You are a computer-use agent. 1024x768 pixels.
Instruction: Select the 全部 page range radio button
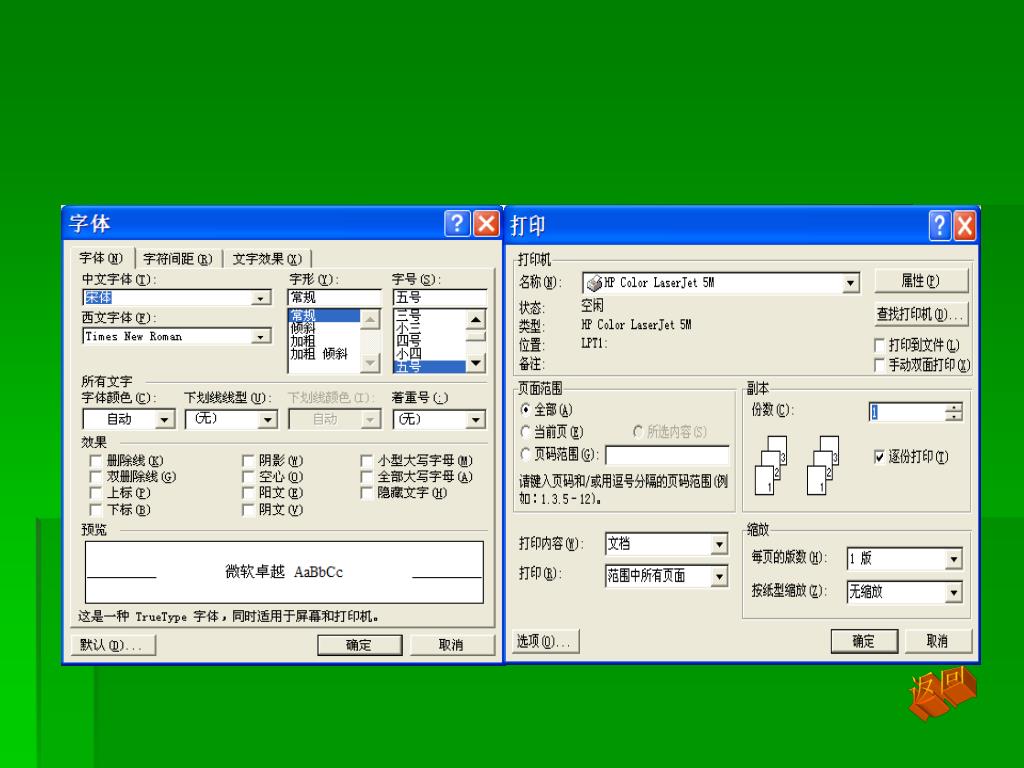(525, 409)
